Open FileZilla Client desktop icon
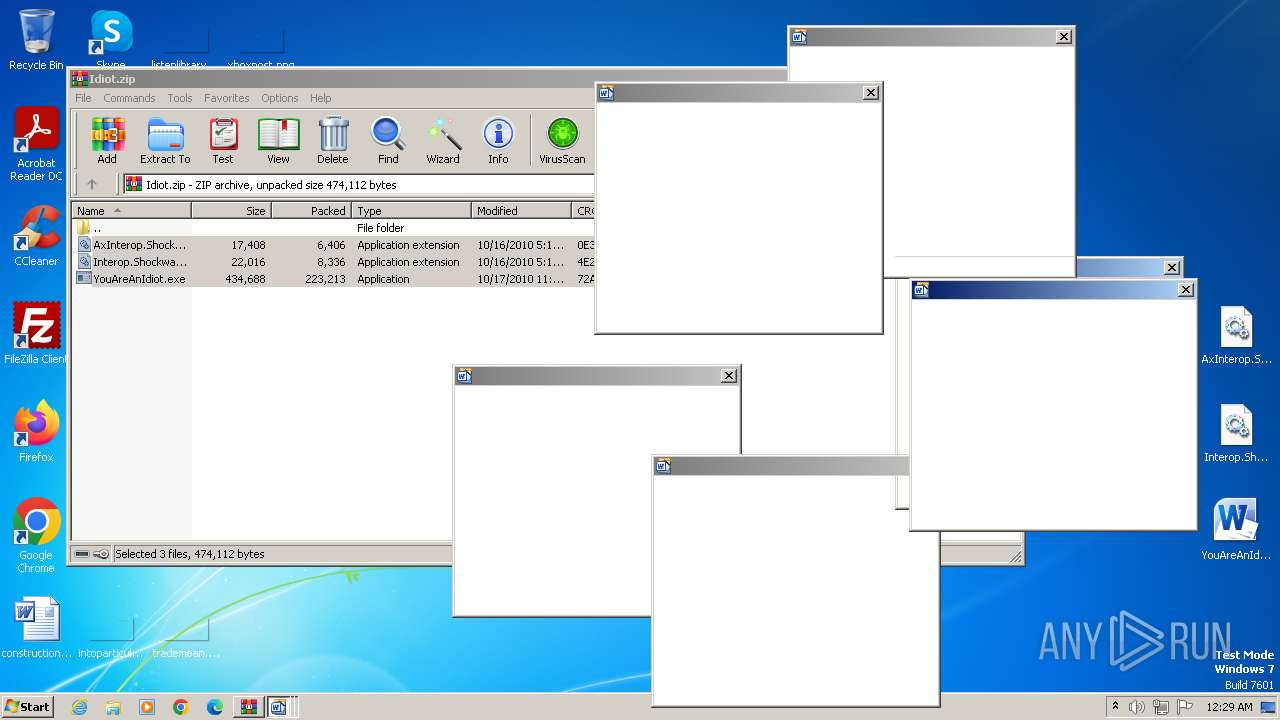 pyautogui.click(x=36, y=334)
